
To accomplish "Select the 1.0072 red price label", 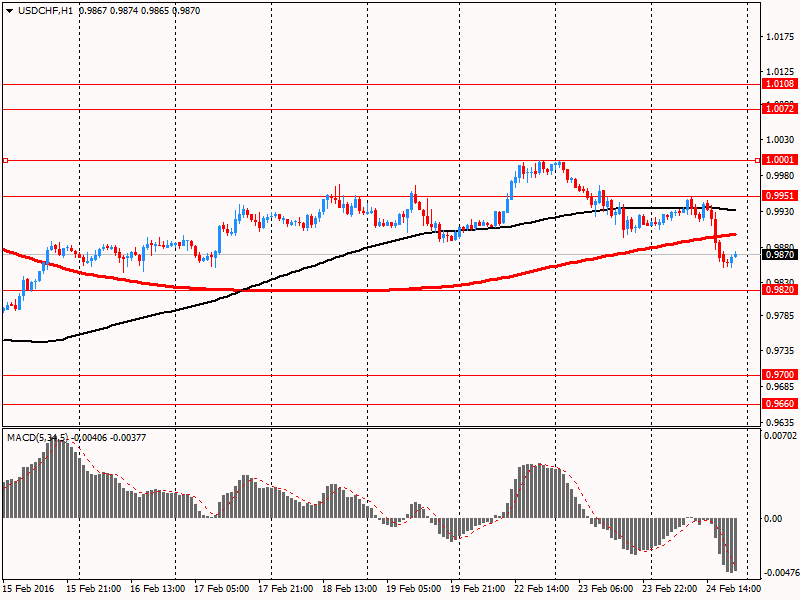I will [x=780, y=109].
